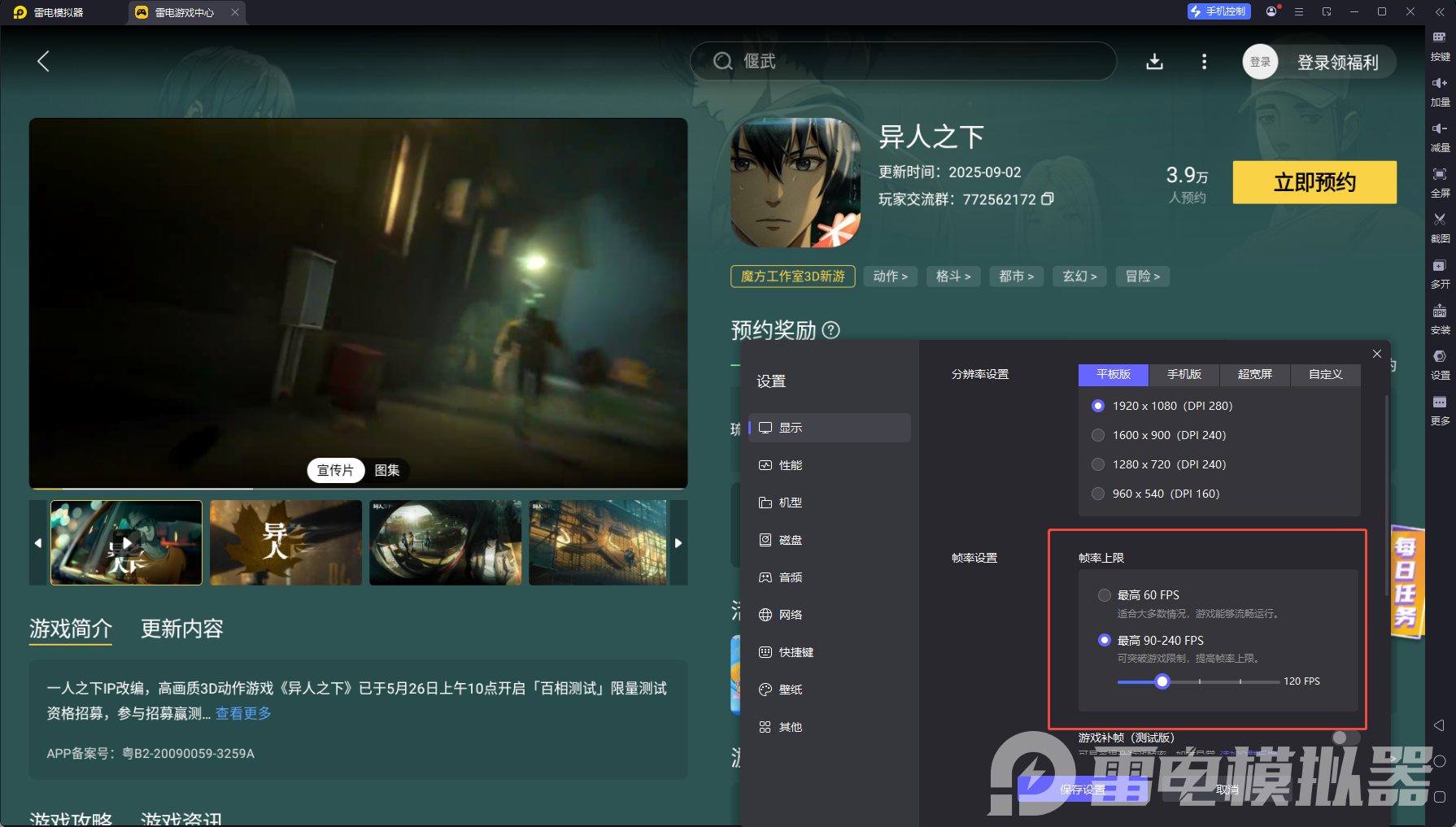The image size is (1456, 827).
Task: Select the 超宽屏 resolution tab
Action: point(1255,374)
